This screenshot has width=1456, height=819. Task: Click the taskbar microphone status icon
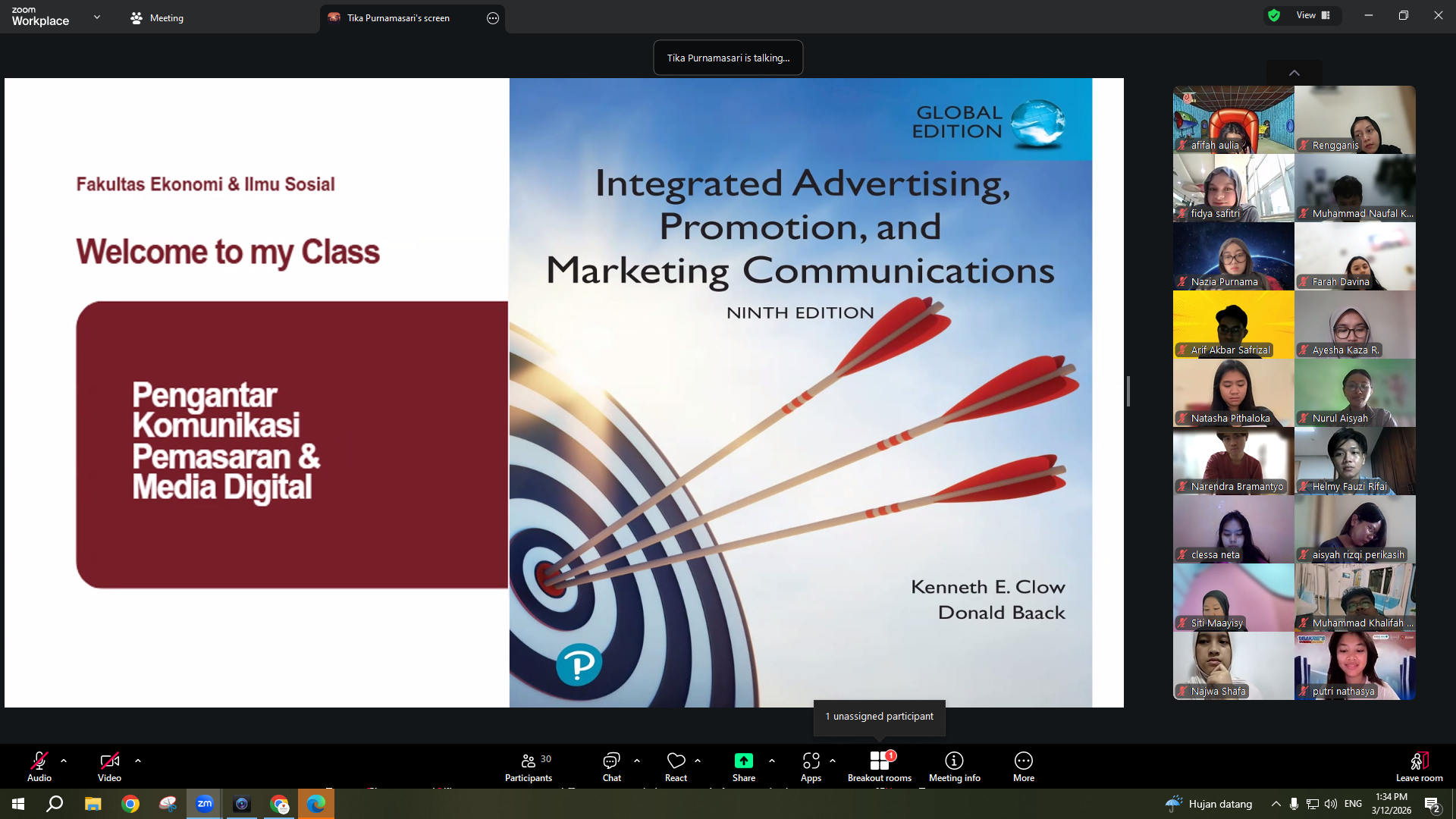coord(1294,804)
